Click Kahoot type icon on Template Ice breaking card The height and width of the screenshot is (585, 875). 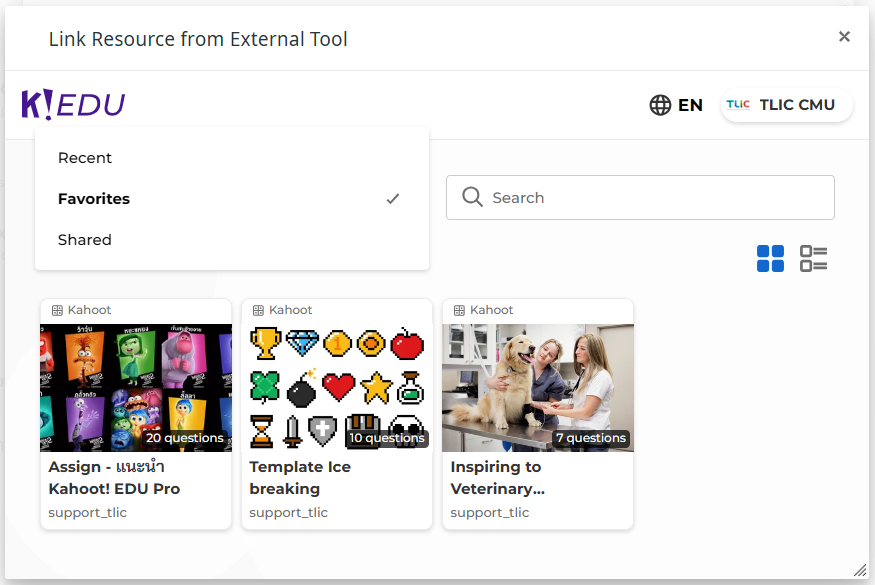[259, 311]
